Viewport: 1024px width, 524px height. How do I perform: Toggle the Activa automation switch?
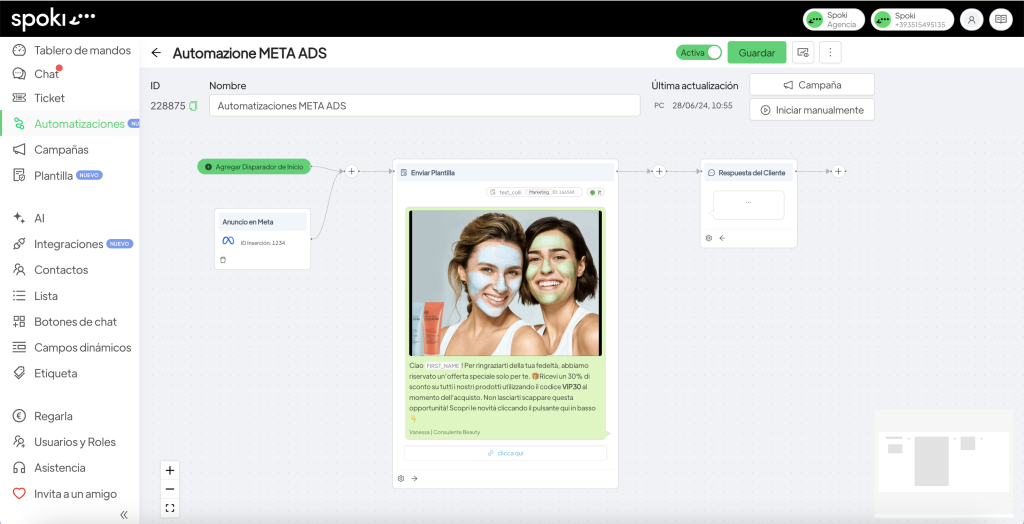coord(699,52)
